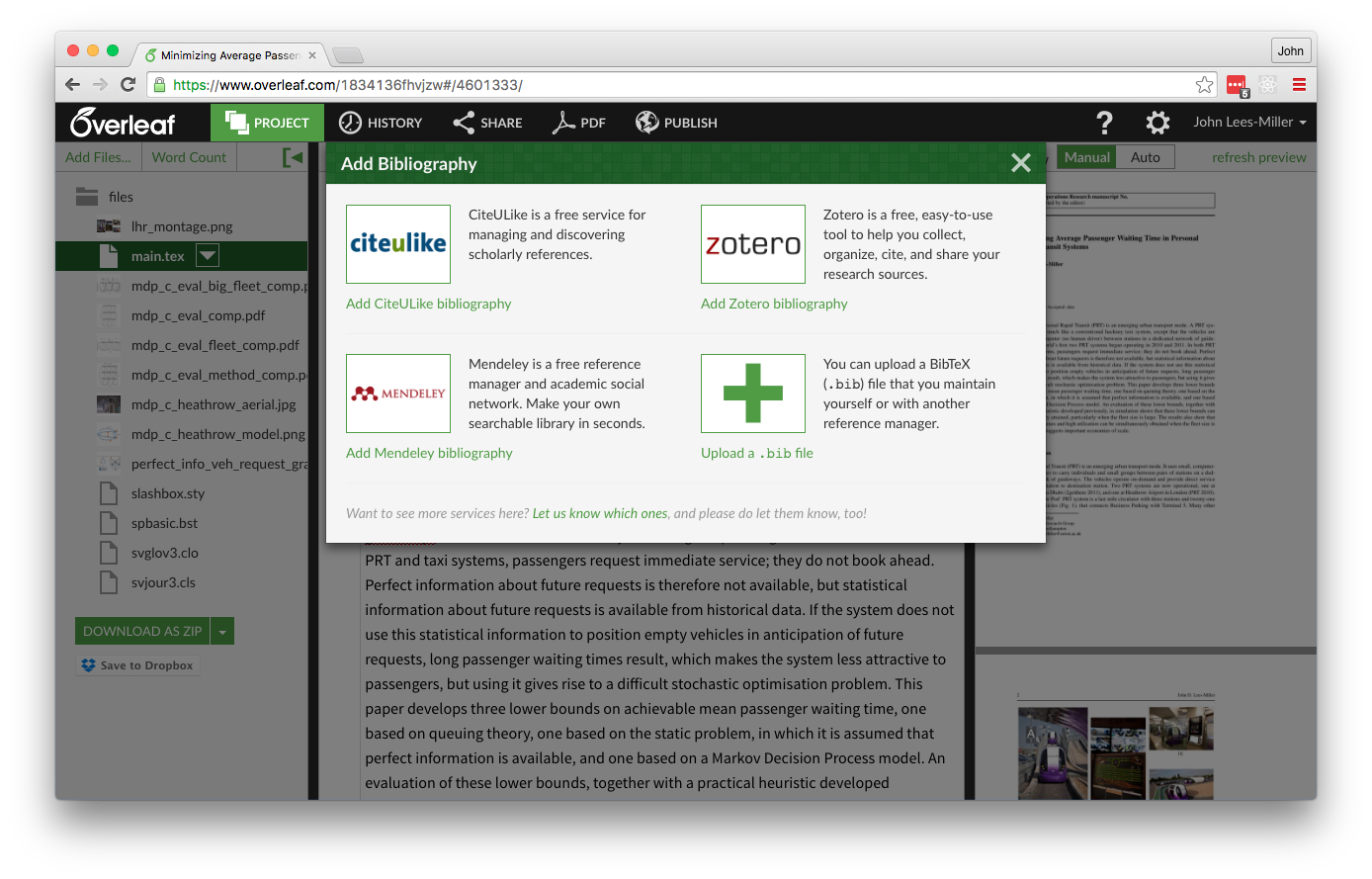Click the URL address bar

[682, 85]
